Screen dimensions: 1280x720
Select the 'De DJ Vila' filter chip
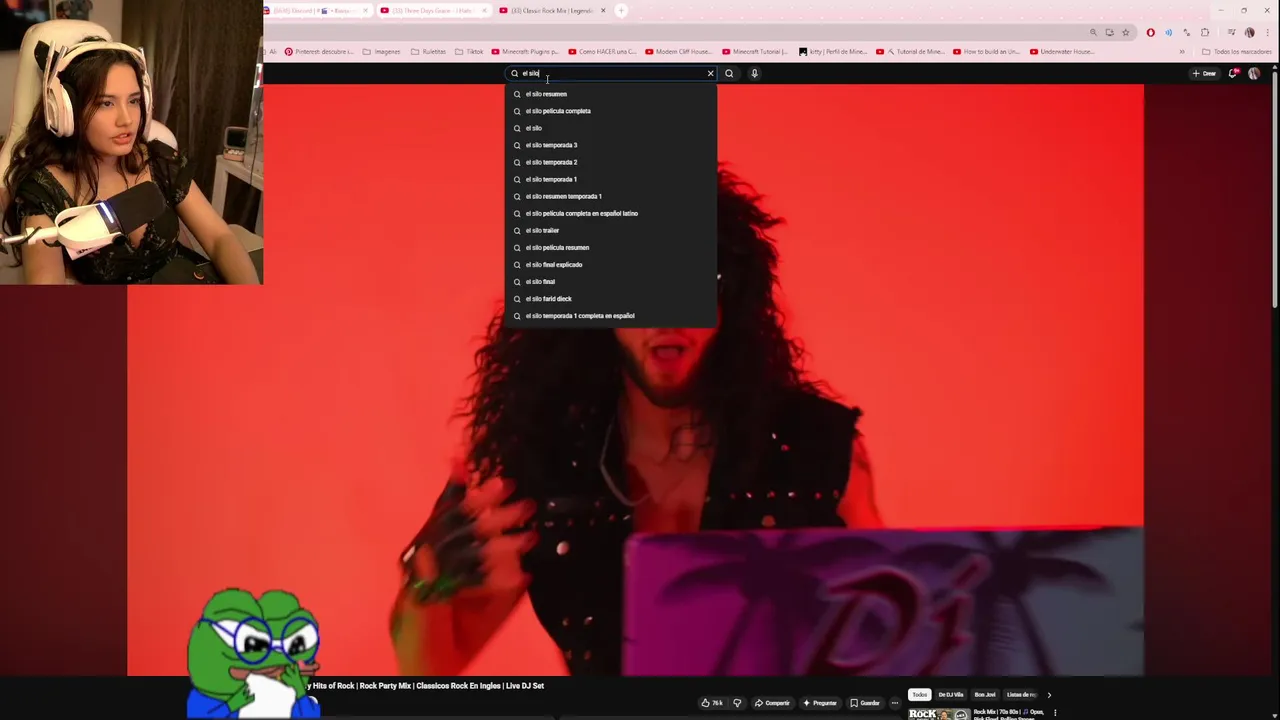tap(951, 694)
